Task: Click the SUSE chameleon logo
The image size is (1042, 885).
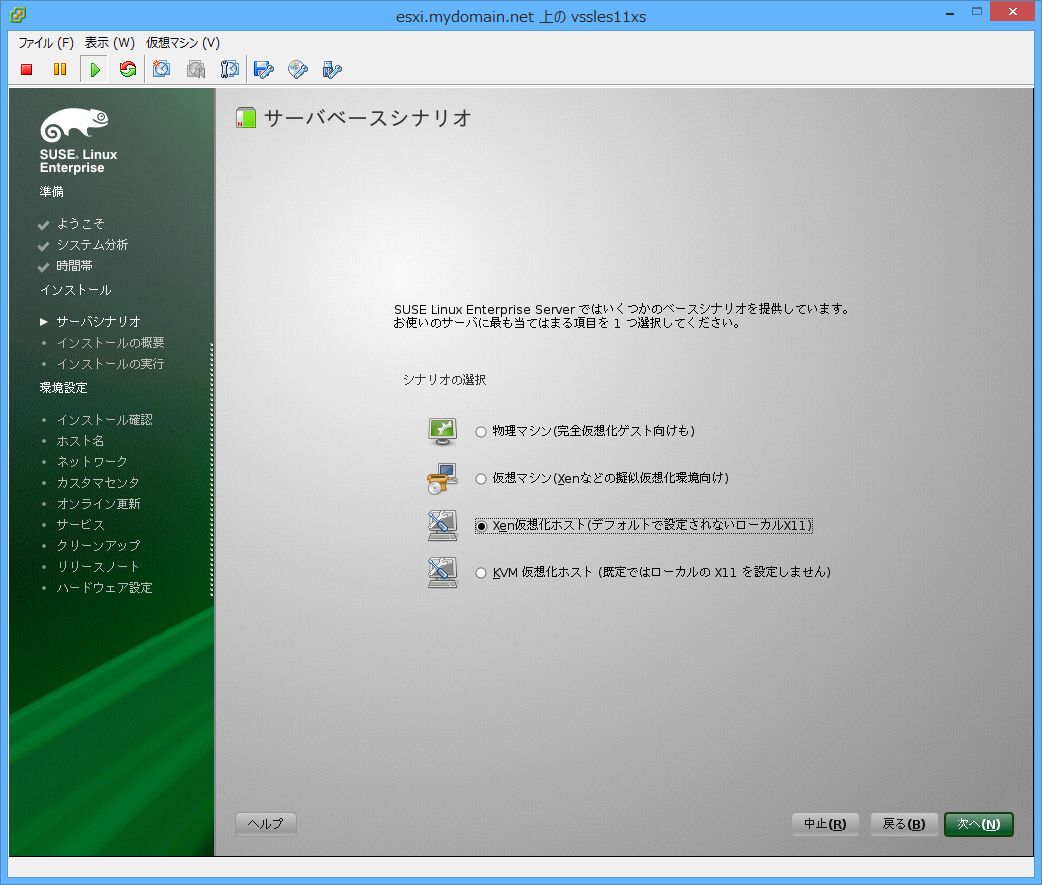Action: [74, 124]
